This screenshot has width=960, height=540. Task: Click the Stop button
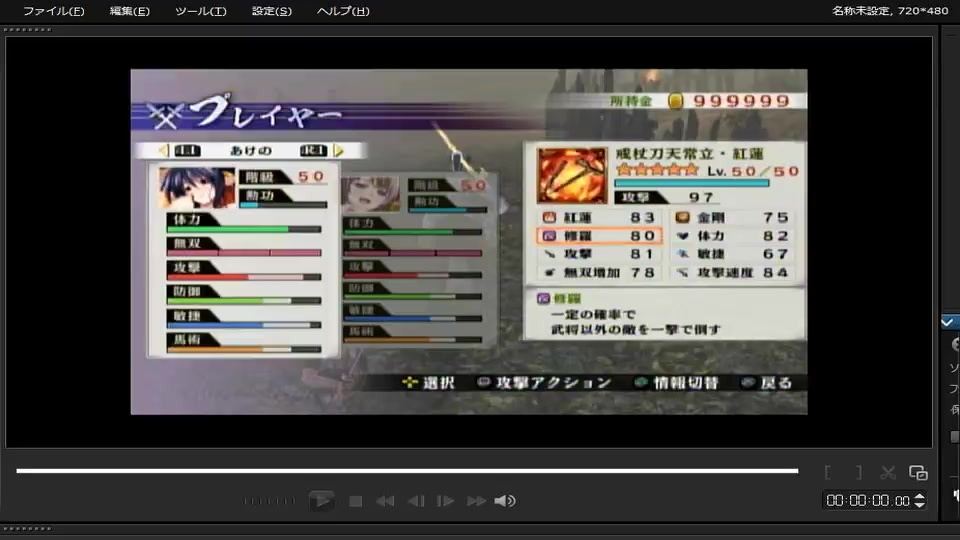(x=356, y=501)
